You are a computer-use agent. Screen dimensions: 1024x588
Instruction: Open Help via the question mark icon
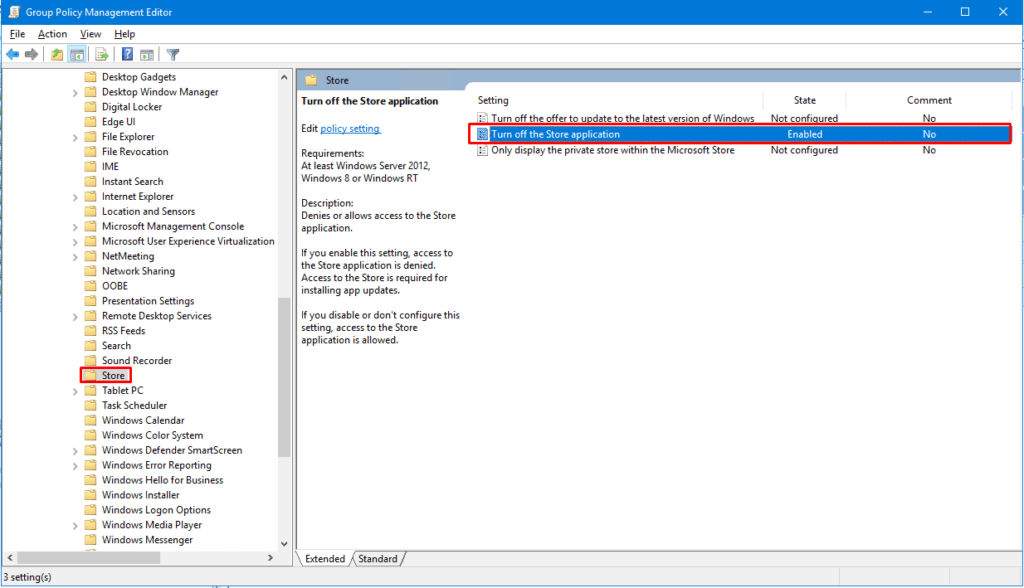tap(127, 54)
